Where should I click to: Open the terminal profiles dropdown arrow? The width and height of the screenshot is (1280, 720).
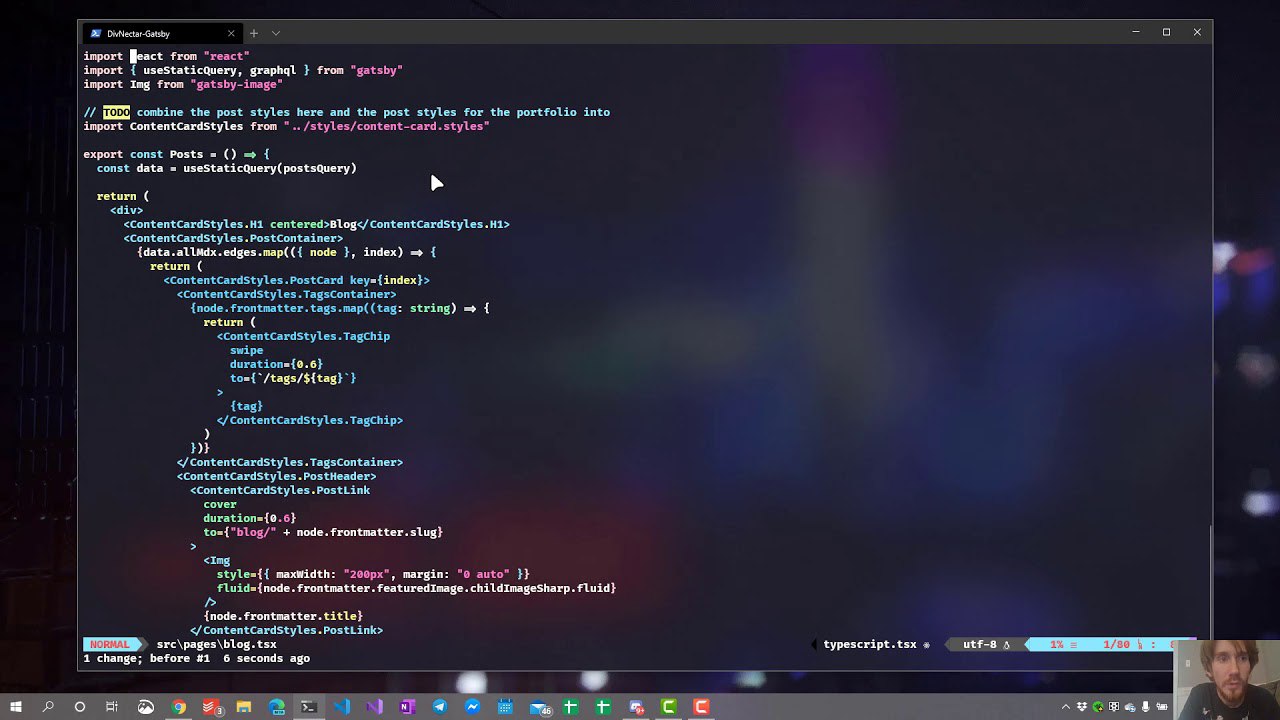[276, 33]
